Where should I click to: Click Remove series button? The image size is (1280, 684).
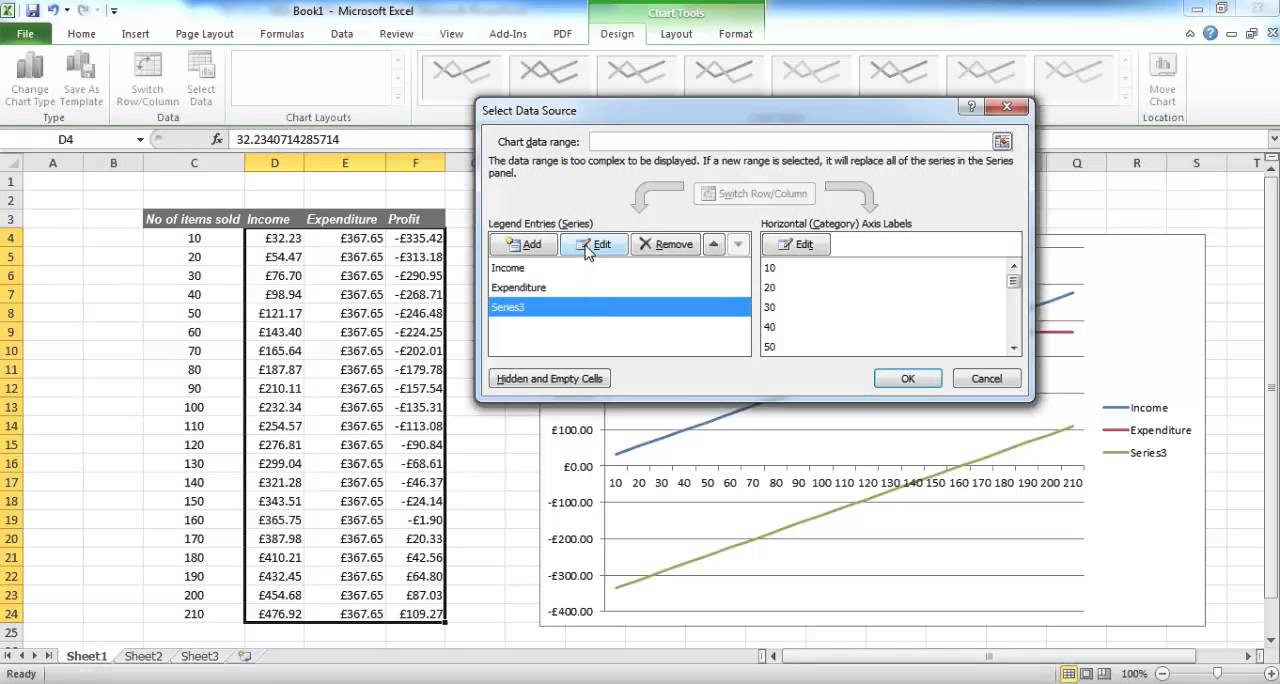pyautogui.click(x=665, y=244)
